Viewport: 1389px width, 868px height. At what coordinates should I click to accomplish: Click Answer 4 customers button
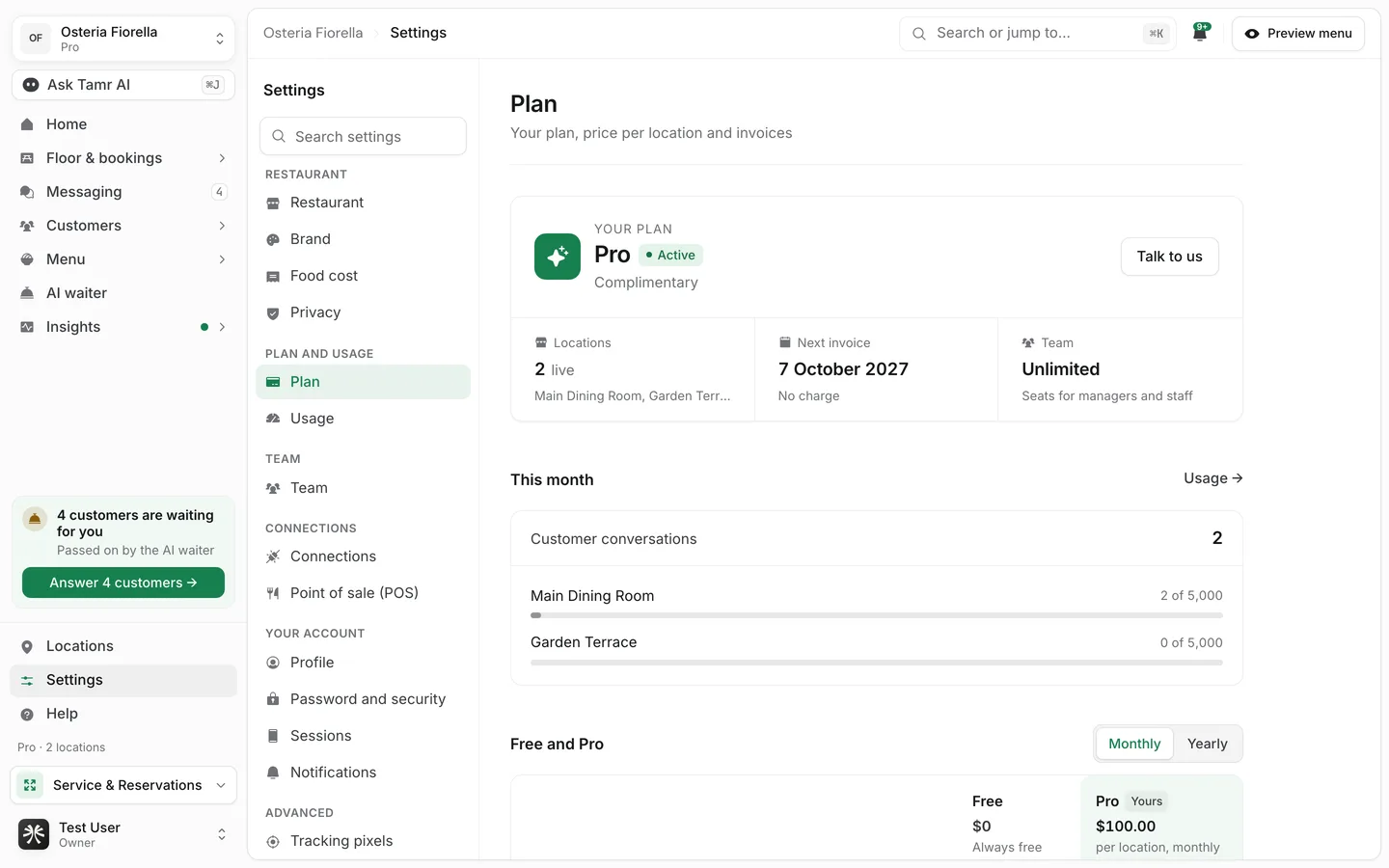[123, 583]
